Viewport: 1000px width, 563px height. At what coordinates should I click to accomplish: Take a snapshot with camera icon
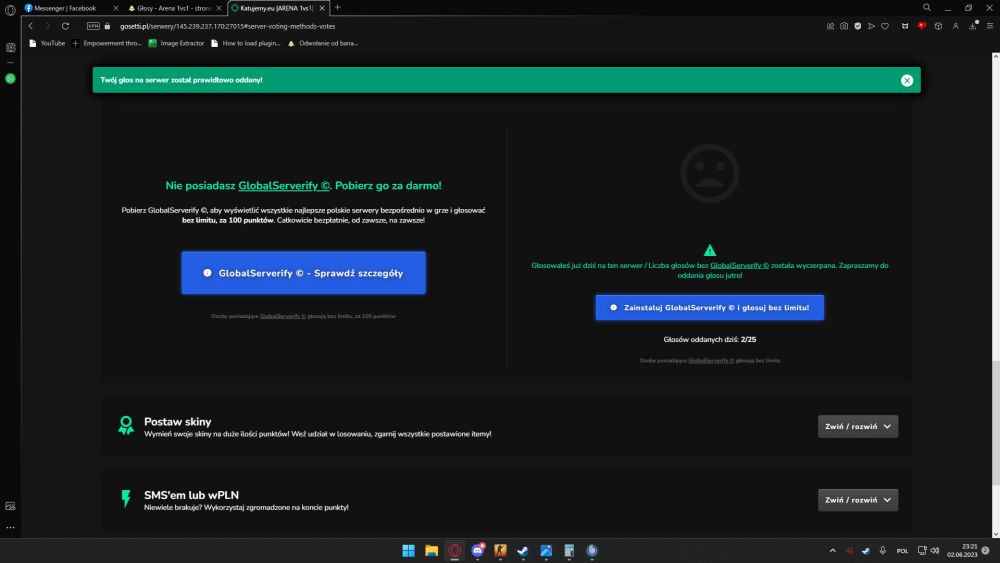tap(844, 26)
